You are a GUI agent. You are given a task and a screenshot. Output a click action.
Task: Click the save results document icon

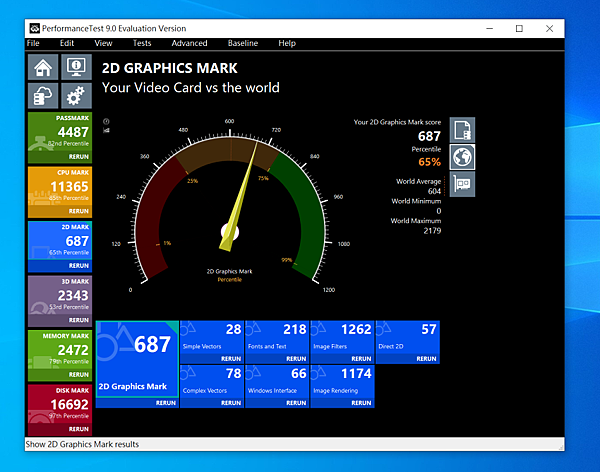click(x=462, y=130)
